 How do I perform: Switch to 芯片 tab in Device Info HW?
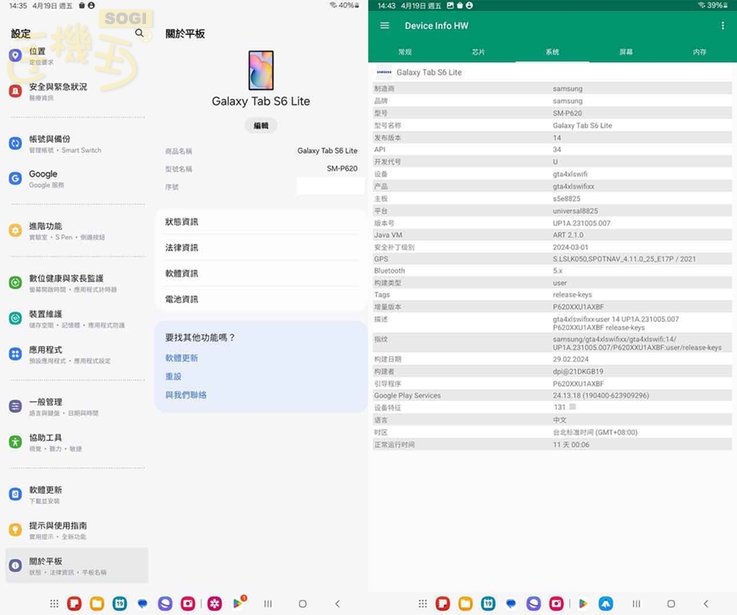click(478, 52)
